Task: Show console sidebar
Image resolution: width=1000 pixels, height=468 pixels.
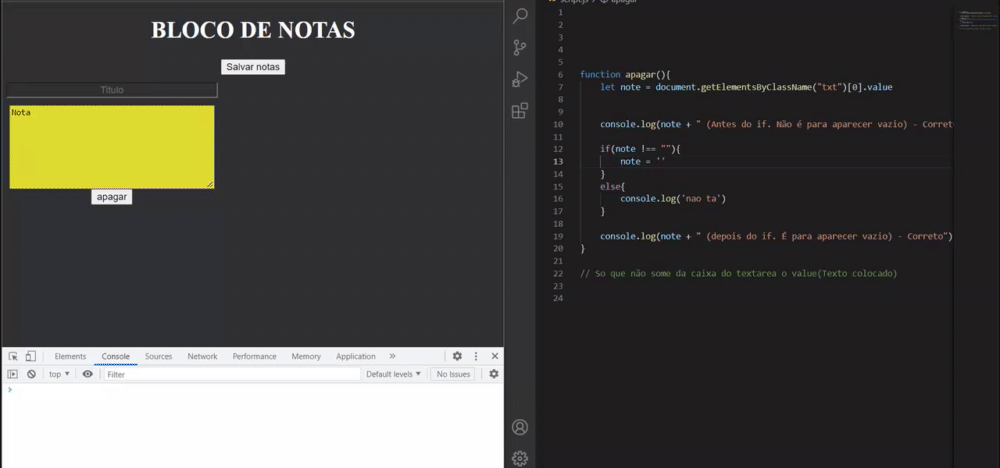Action: pos(13,374)
